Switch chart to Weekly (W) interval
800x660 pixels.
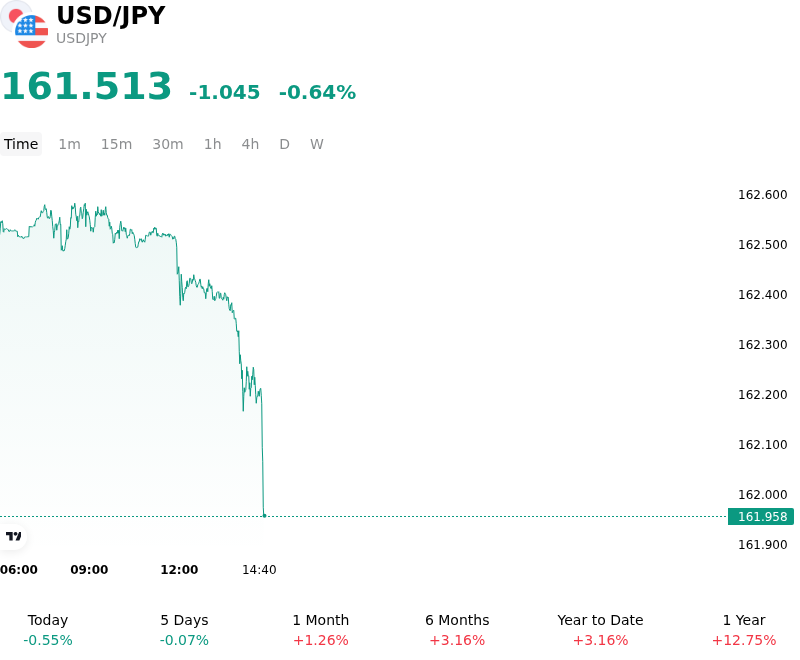316,144
